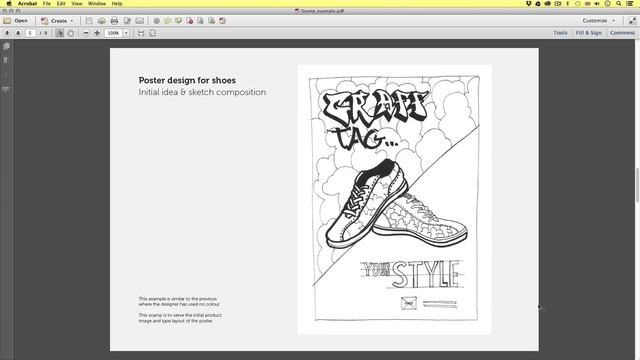Activate the Hand pan tool
The height and width of the screenshot is (360, 640).
[x=71, y=33]
